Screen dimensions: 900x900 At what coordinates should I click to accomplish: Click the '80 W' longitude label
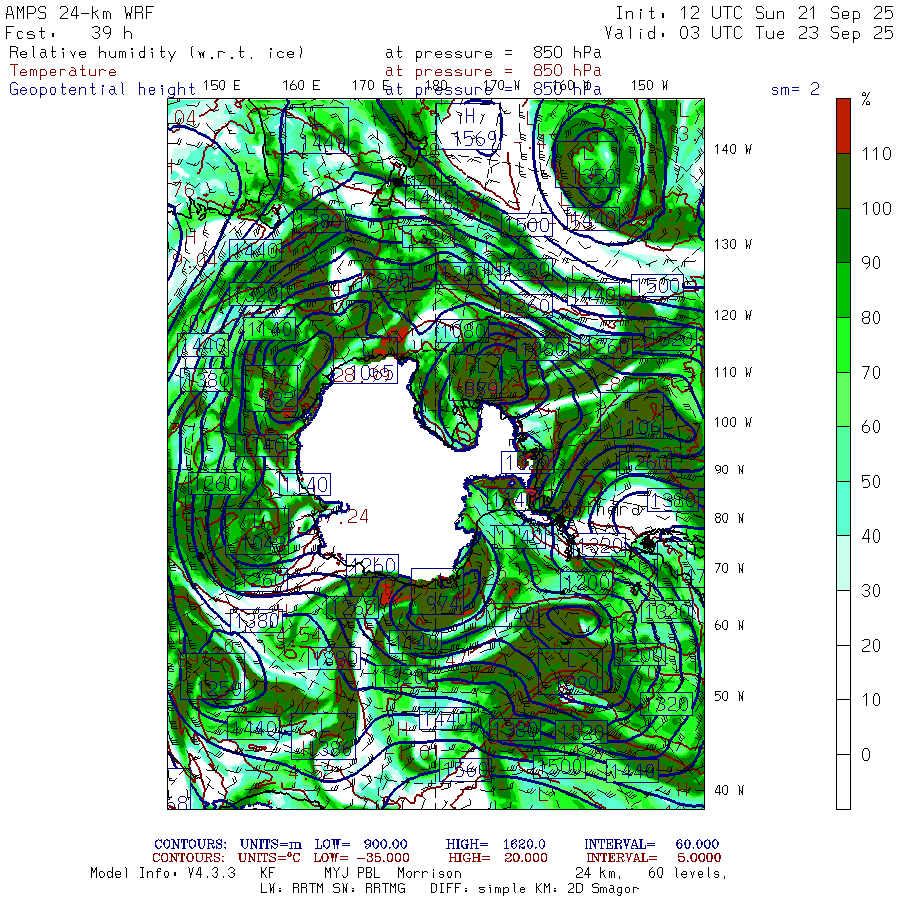tap(729, 518)
